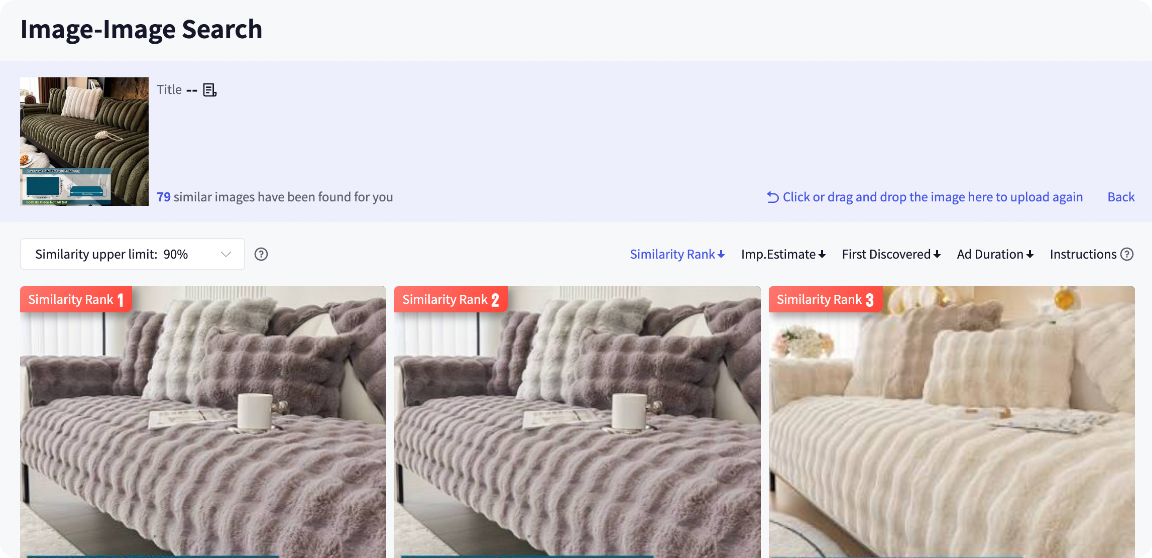Expand the dropdown chevron next to 90%
Image resolution: width=1152 pixels, height=558 pixels.
(x=226, y=254)
